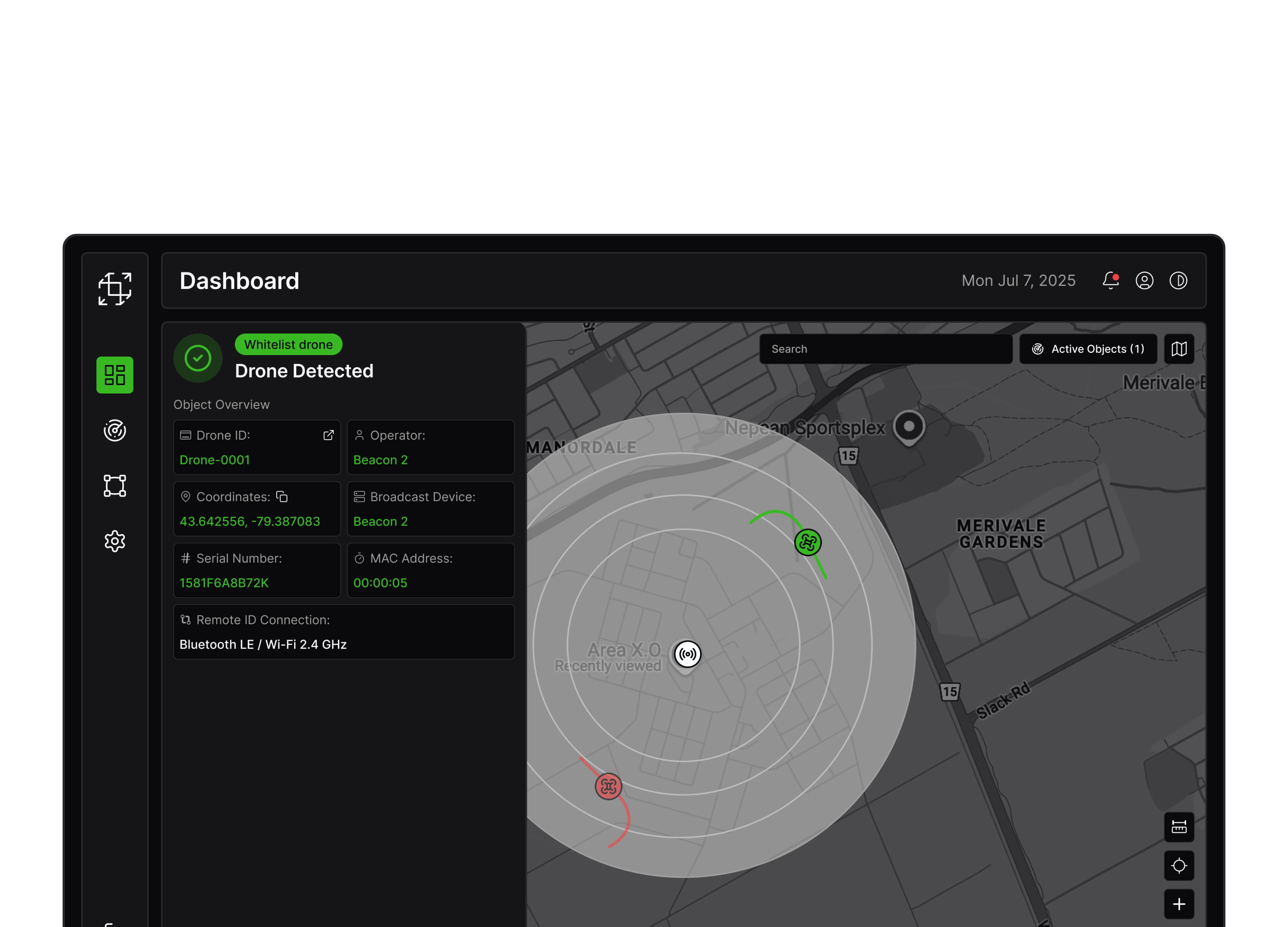The width and height of the screenshot is (1288, 927).
Task: Click the Object Overview label
Action: (221, 405)
